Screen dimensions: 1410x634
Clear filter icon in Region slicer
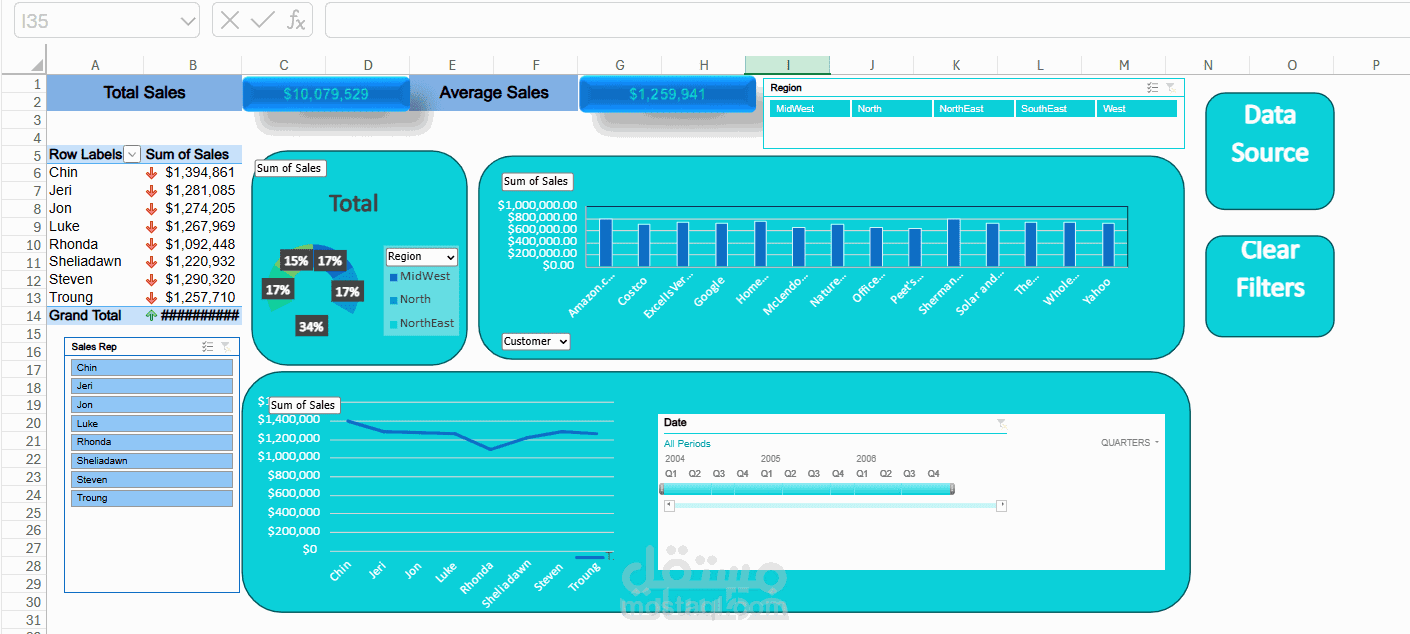tap(1171, 88)
